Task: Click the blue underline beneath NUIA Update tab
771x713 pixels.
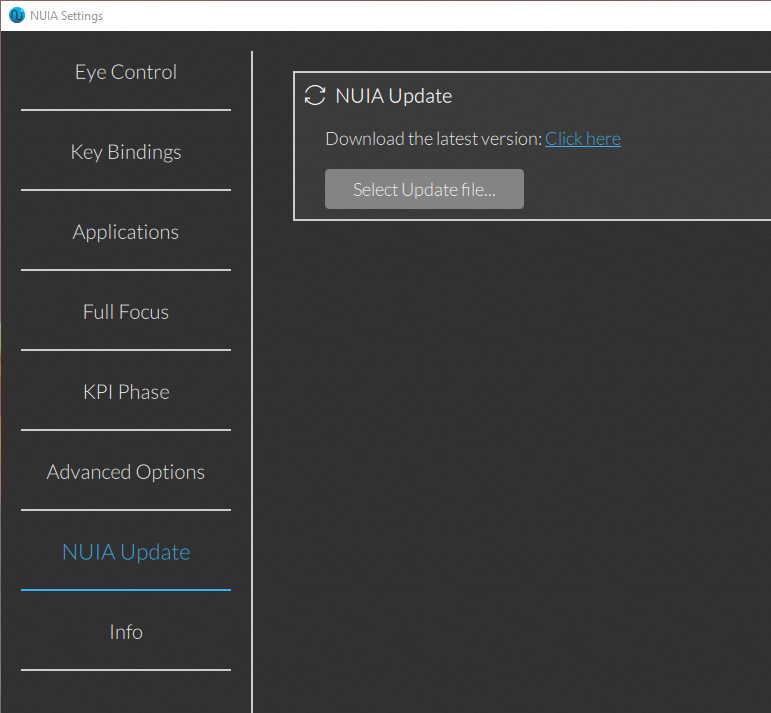Action: coord(126,590)
